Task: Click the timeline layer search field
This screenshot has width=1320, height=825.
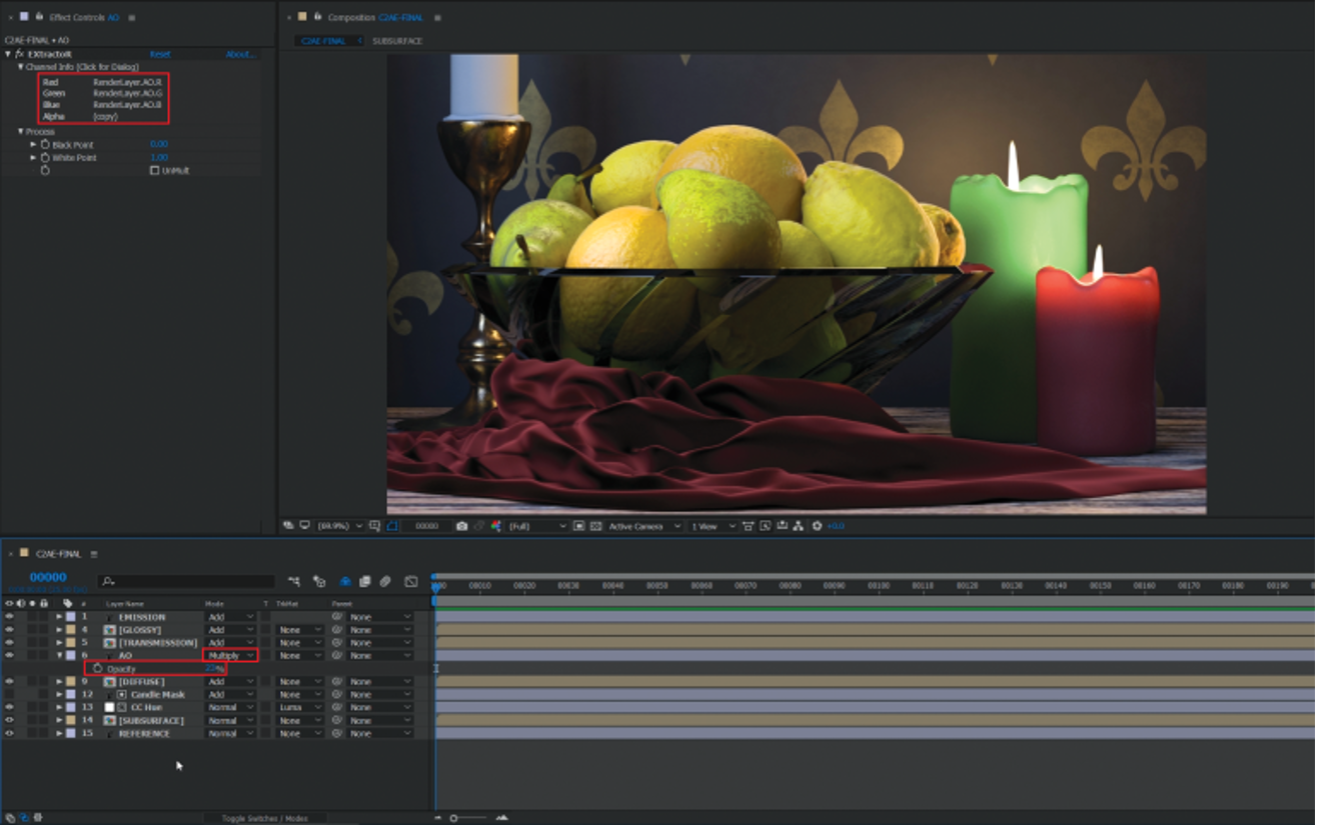Action: point(187,581)
